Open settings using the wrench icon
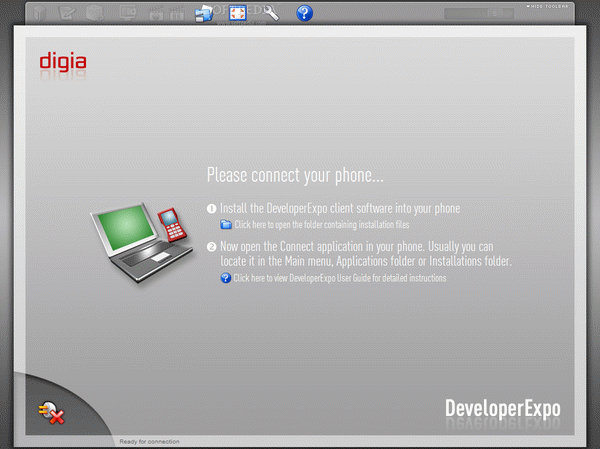The image size is (600, 449). tap(271, 13)
